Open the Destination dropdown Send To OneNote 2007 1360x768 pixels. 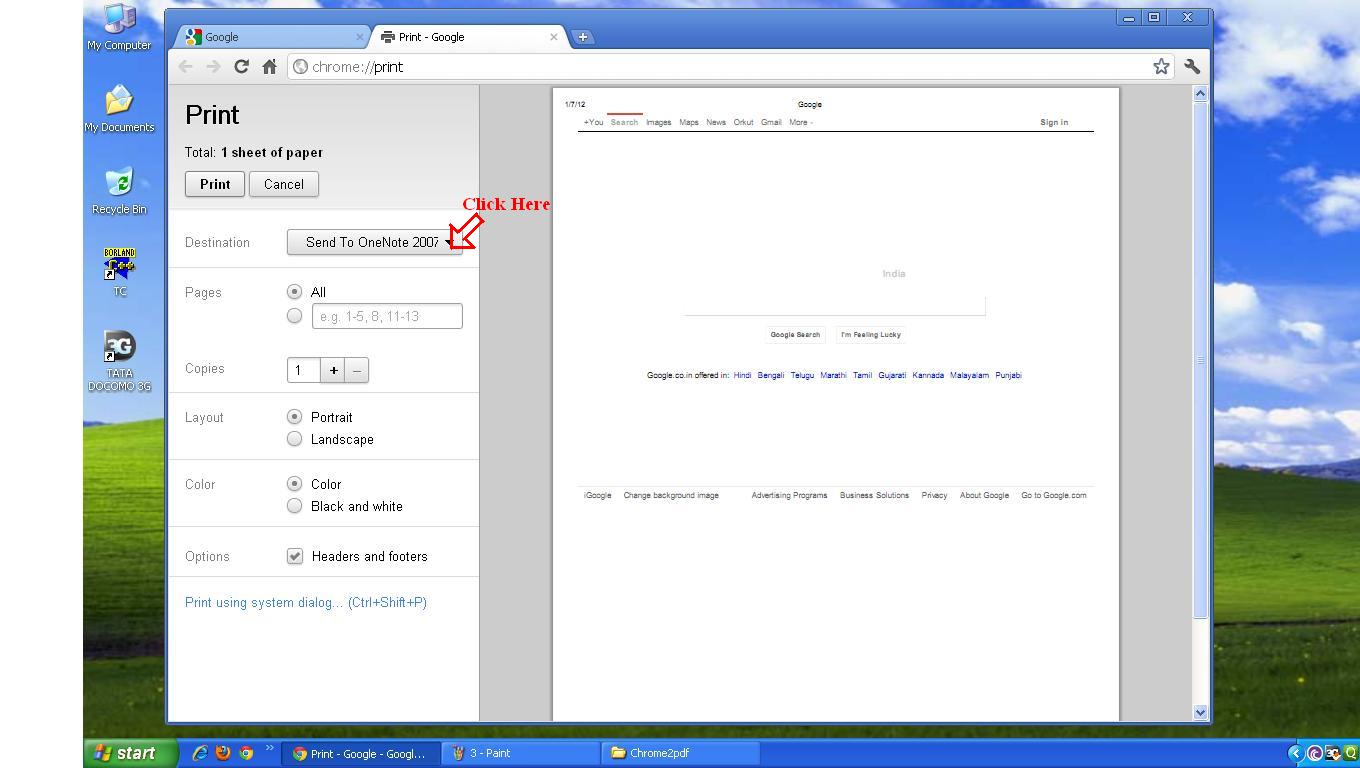click(x=375, y=242)
